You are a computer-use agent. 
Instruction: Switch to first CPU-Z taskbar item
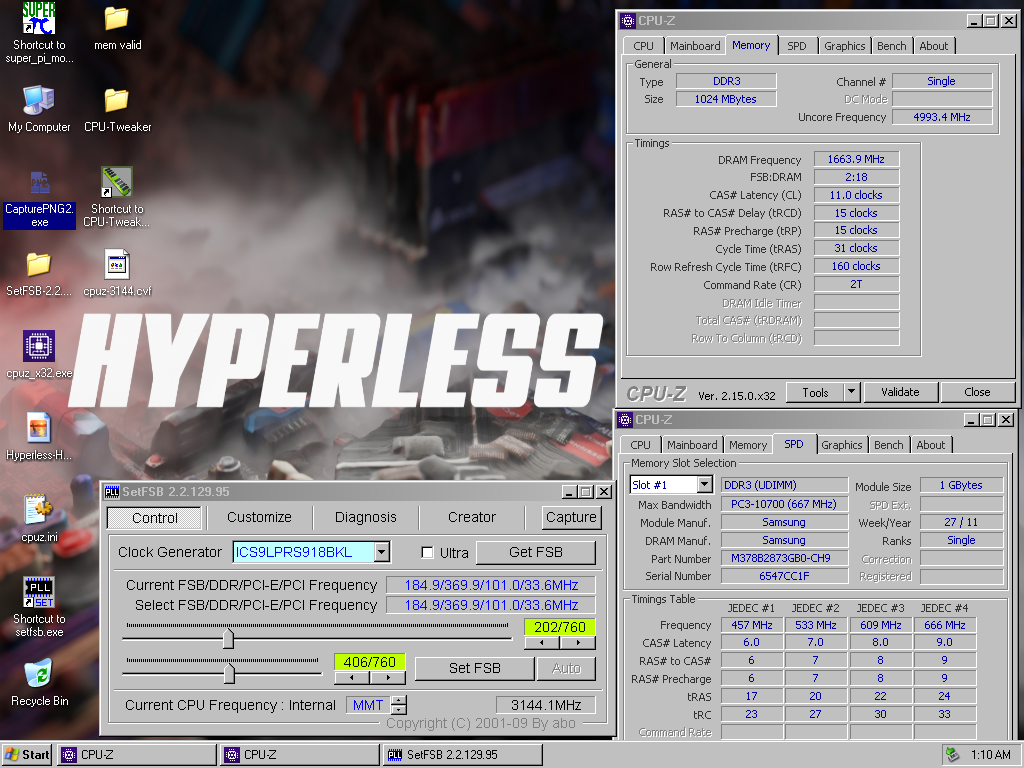coord(136,754)
